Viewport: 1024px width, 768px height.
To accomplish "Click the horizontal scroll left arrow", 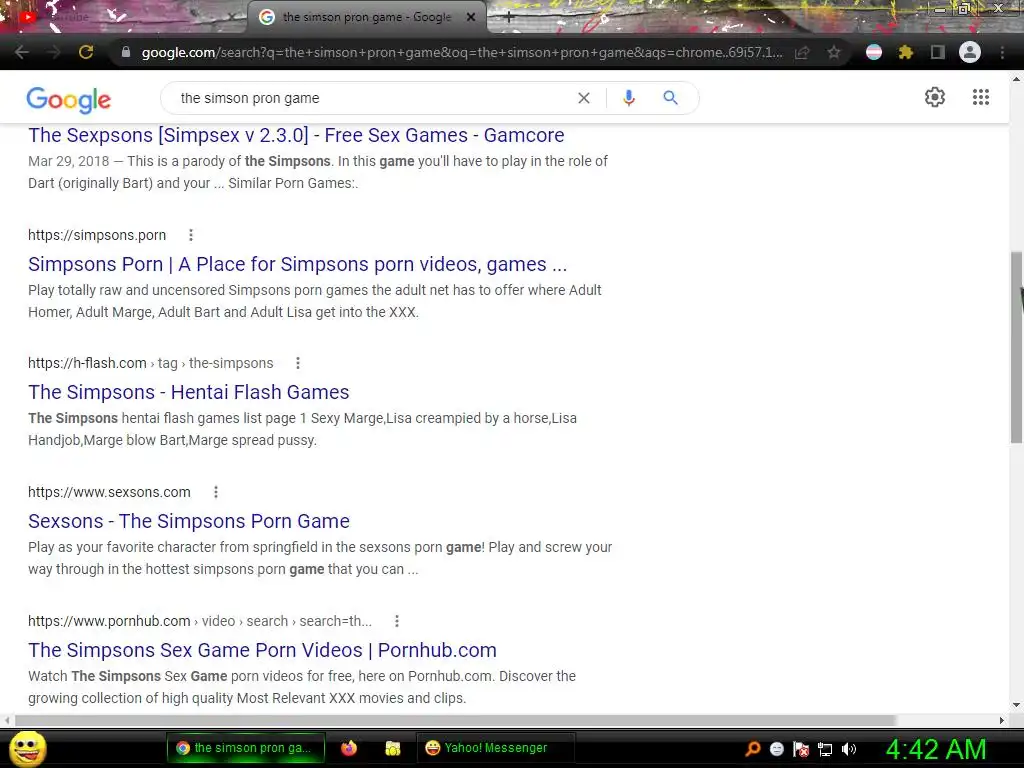I will (7, 720).
